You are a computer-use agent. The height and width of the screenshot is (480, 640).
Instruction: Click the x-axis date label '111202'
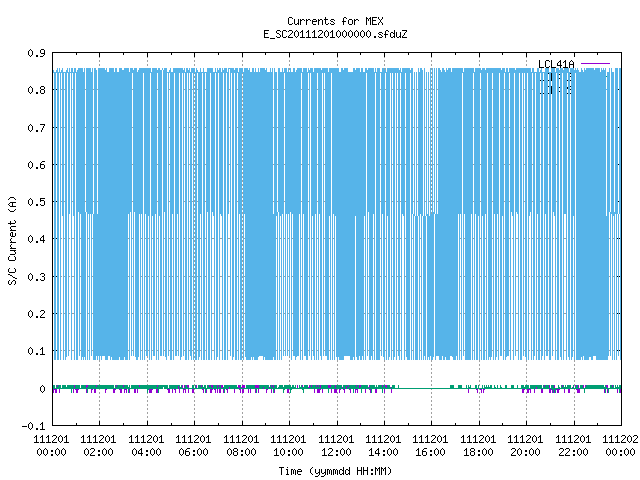coord(620,440)
